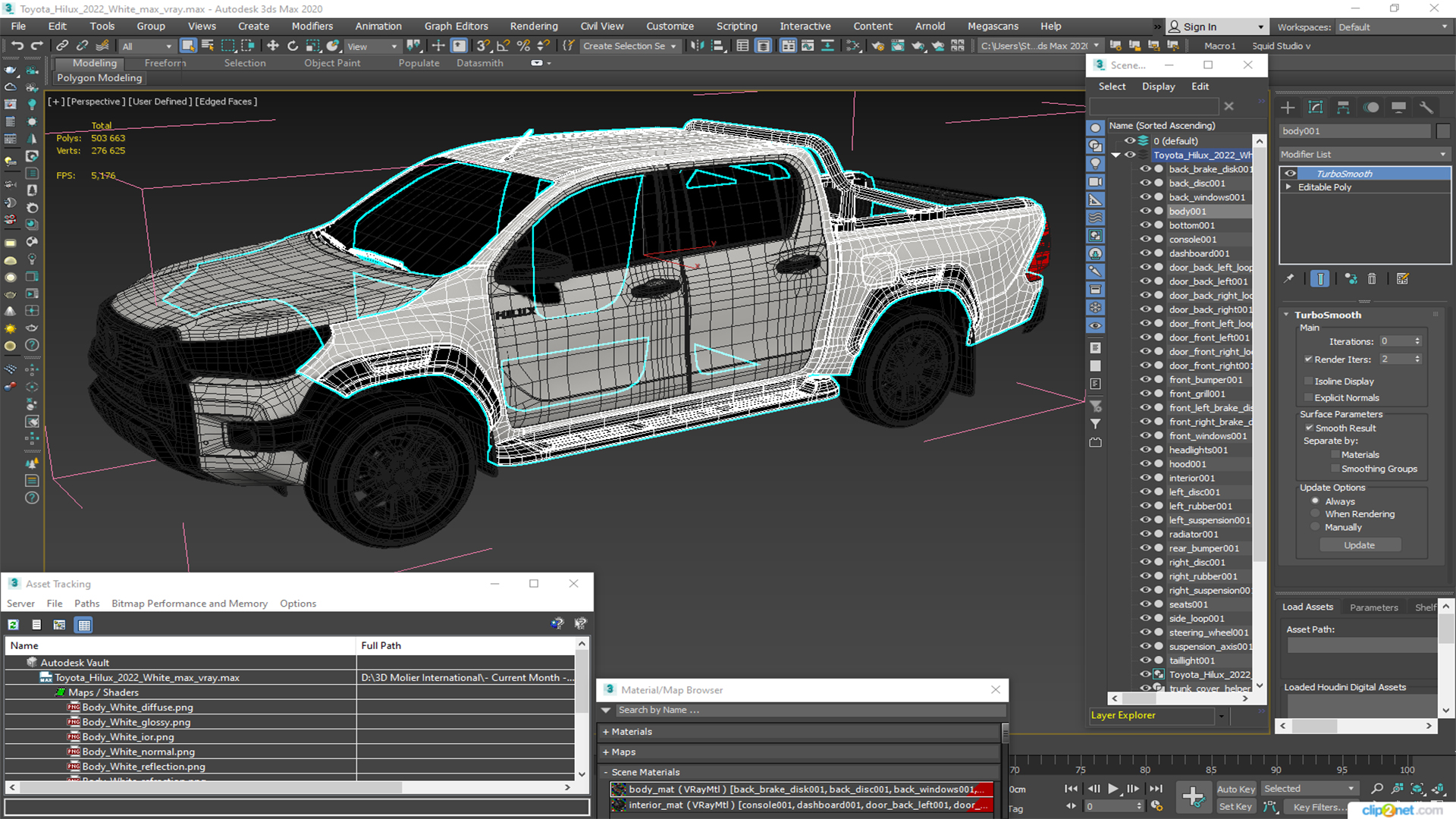Click the Redo arrow in main toolbar
Image resolution: width=1456 pixels, height=819 pixels.
point(36,45)
